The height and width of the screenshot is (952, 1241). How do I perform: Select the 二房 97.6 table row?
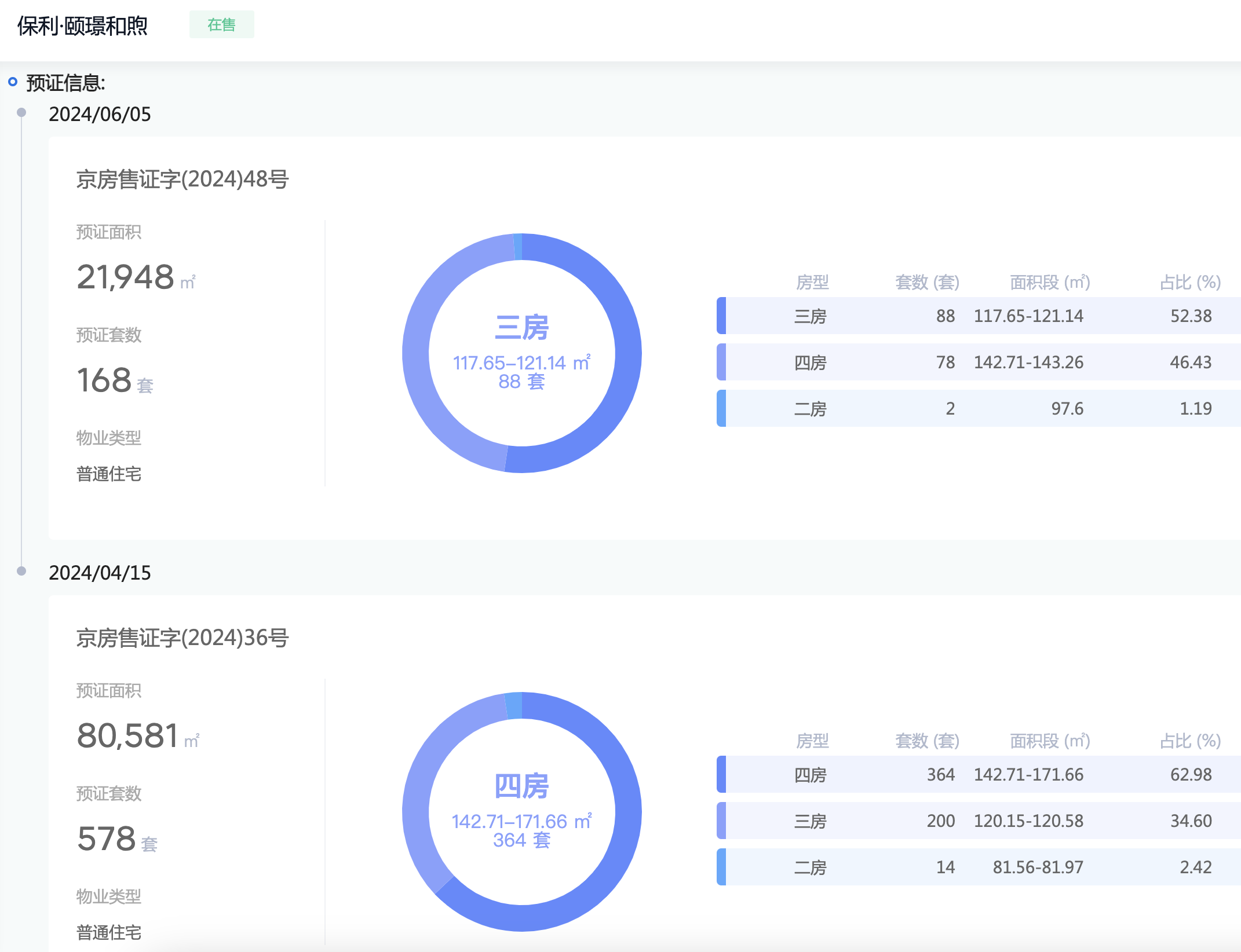tap(979, 408)
